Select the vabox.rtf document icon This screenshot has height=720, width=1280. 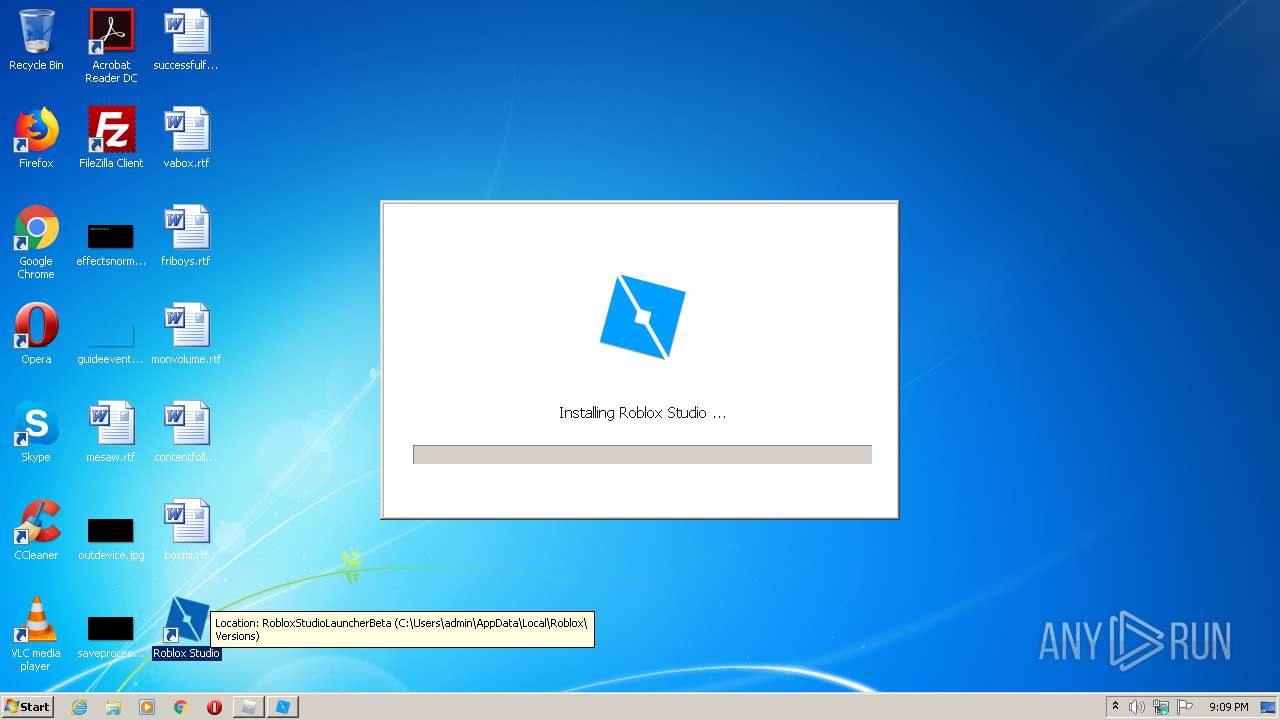coord(186,138)
